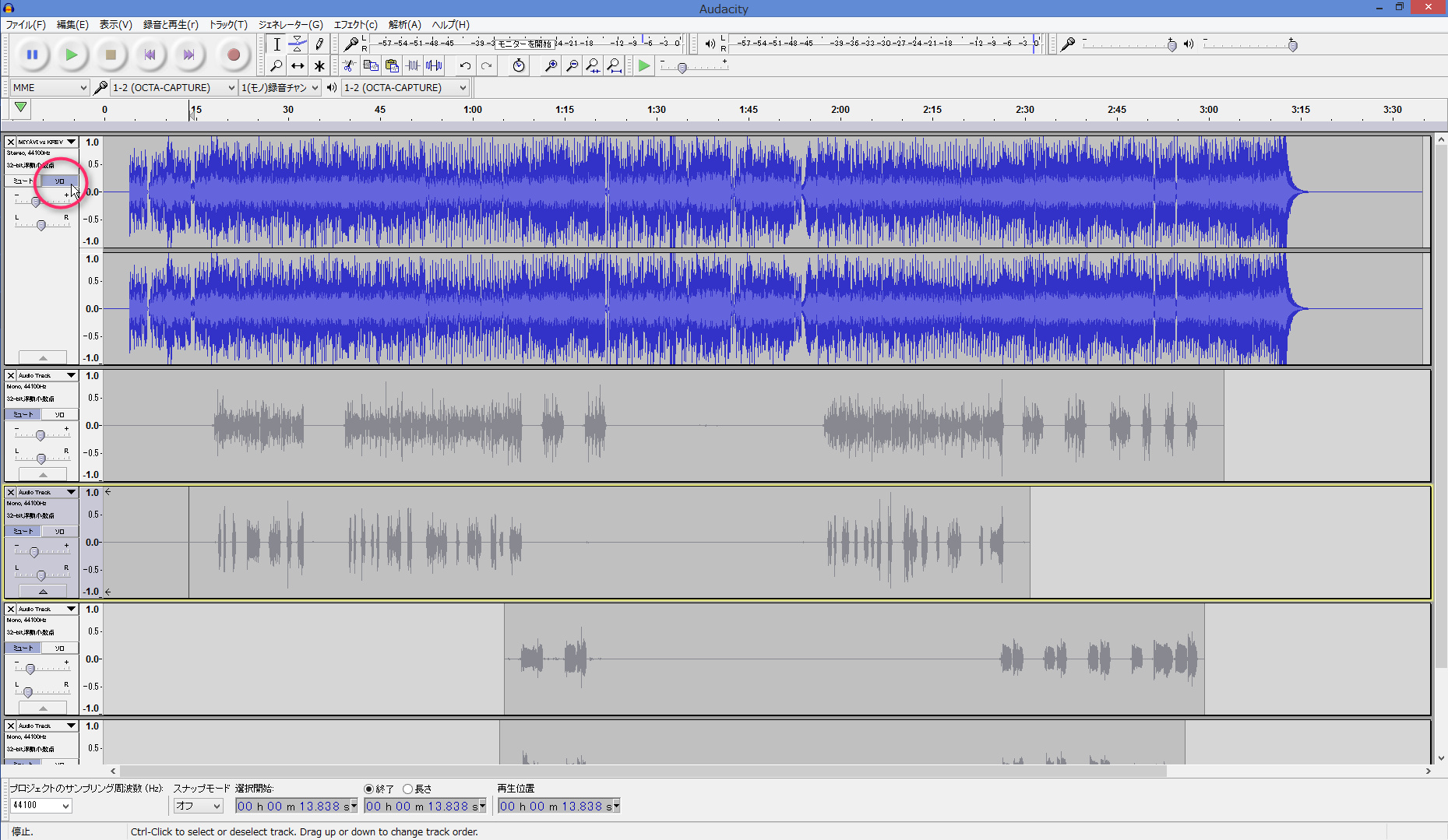Silence the selected audio
The image size is (1448, 840).
(434, 66)
